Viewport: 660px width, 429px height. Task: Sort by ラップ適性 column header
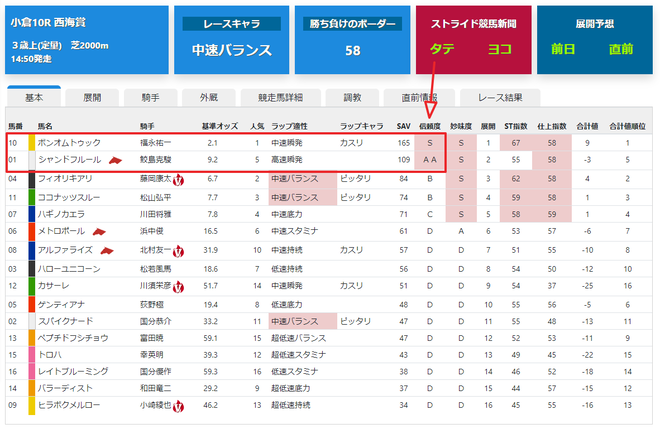click(289, 126)
